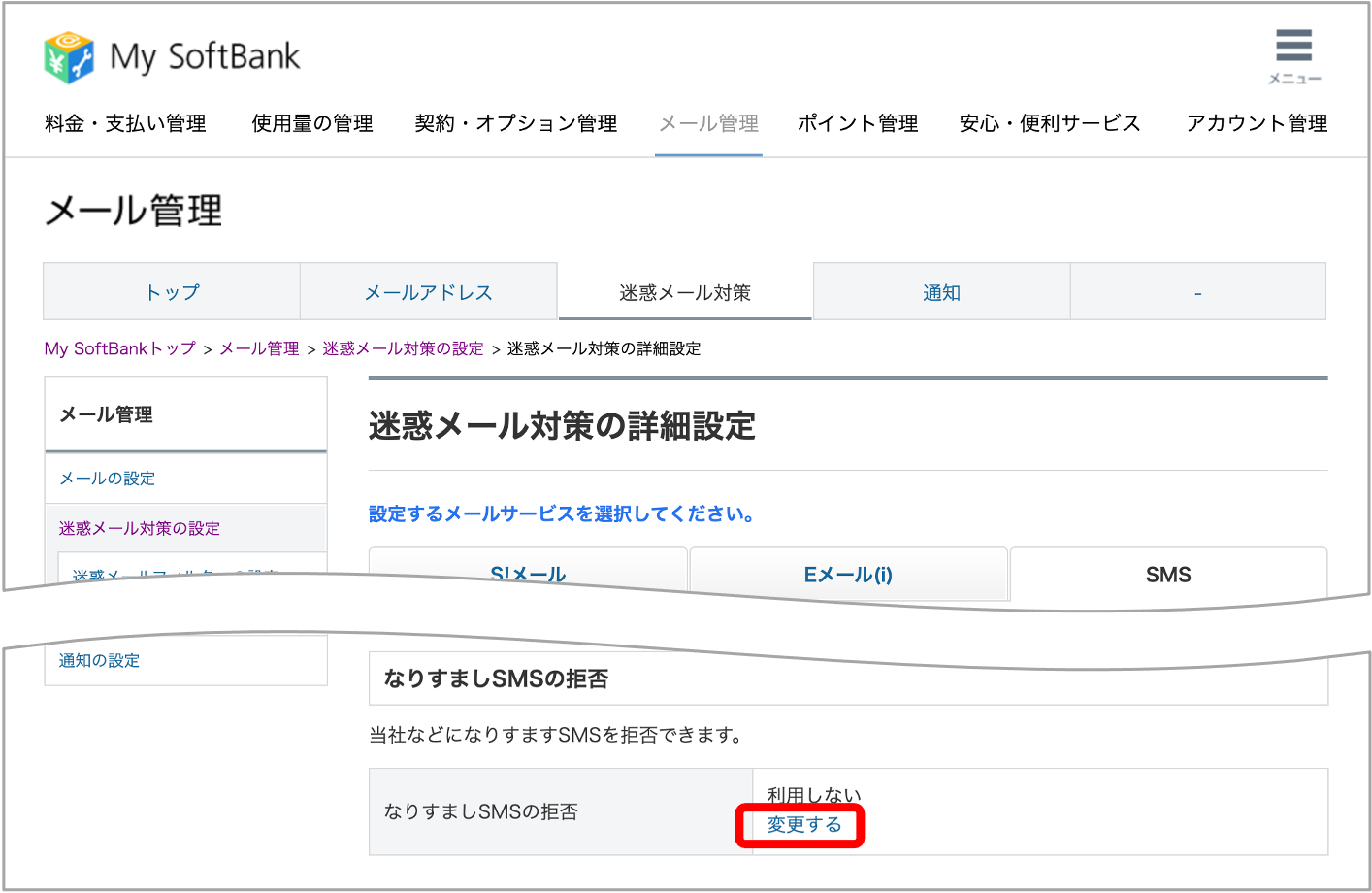Open the hamburger メニュー icon

click(x=1294, y=56)
